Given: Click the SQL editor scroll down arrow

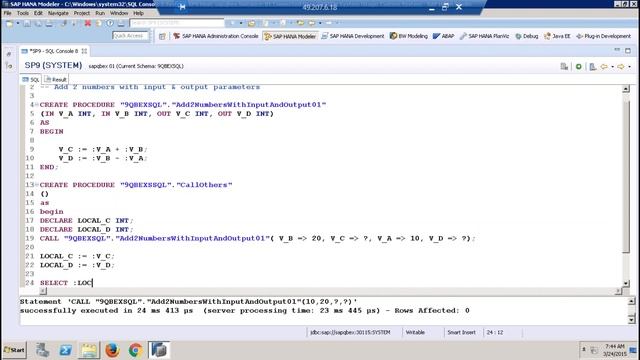Looking at the screenshot, I should coord(626,283).
